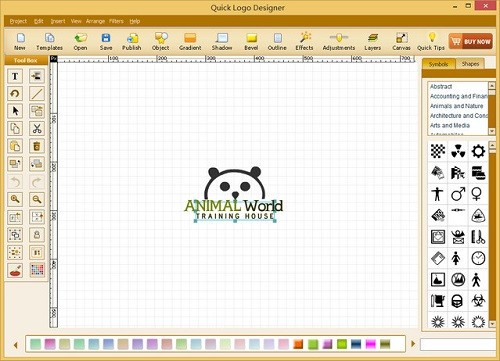The width and height of the screenshot is (500, 361).
Task: Click category list scroll-down arrow
Action: [492, 132]
